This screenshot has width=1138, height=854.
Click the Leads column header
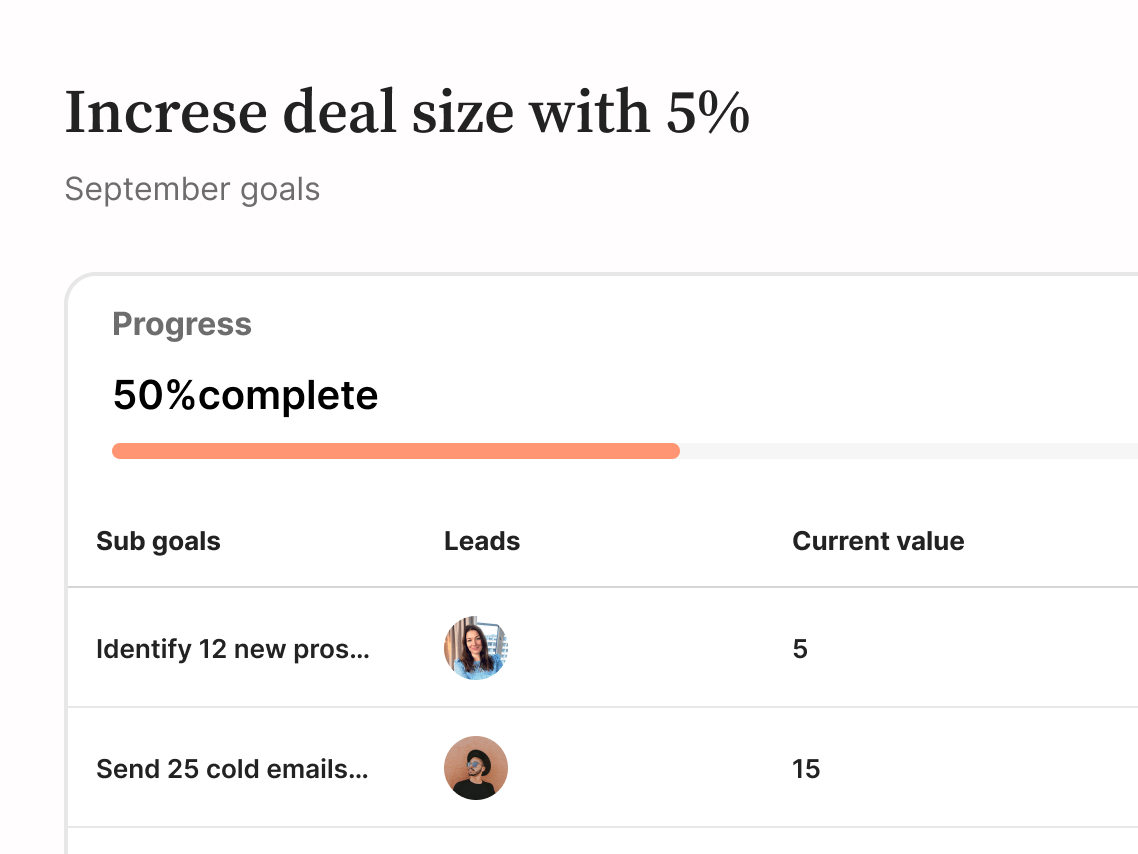[482, 541]
